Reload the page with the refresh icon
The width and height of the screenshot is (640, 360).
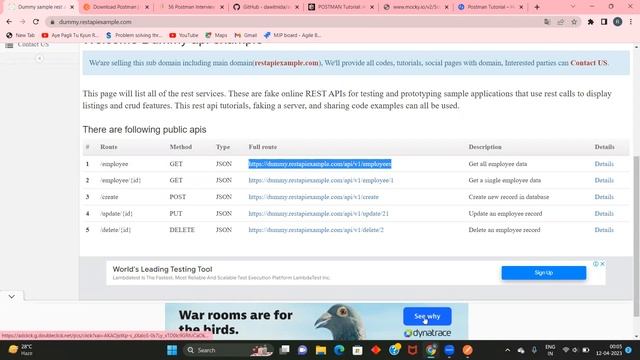click(x=36, y=22)
